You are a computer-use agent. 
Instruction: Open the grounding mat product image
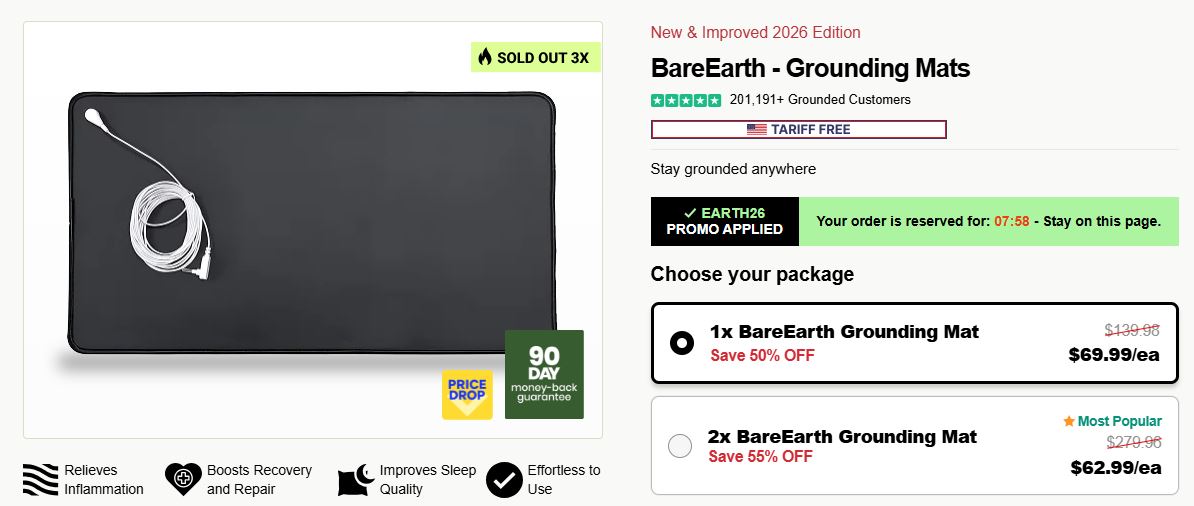point(310,230)
